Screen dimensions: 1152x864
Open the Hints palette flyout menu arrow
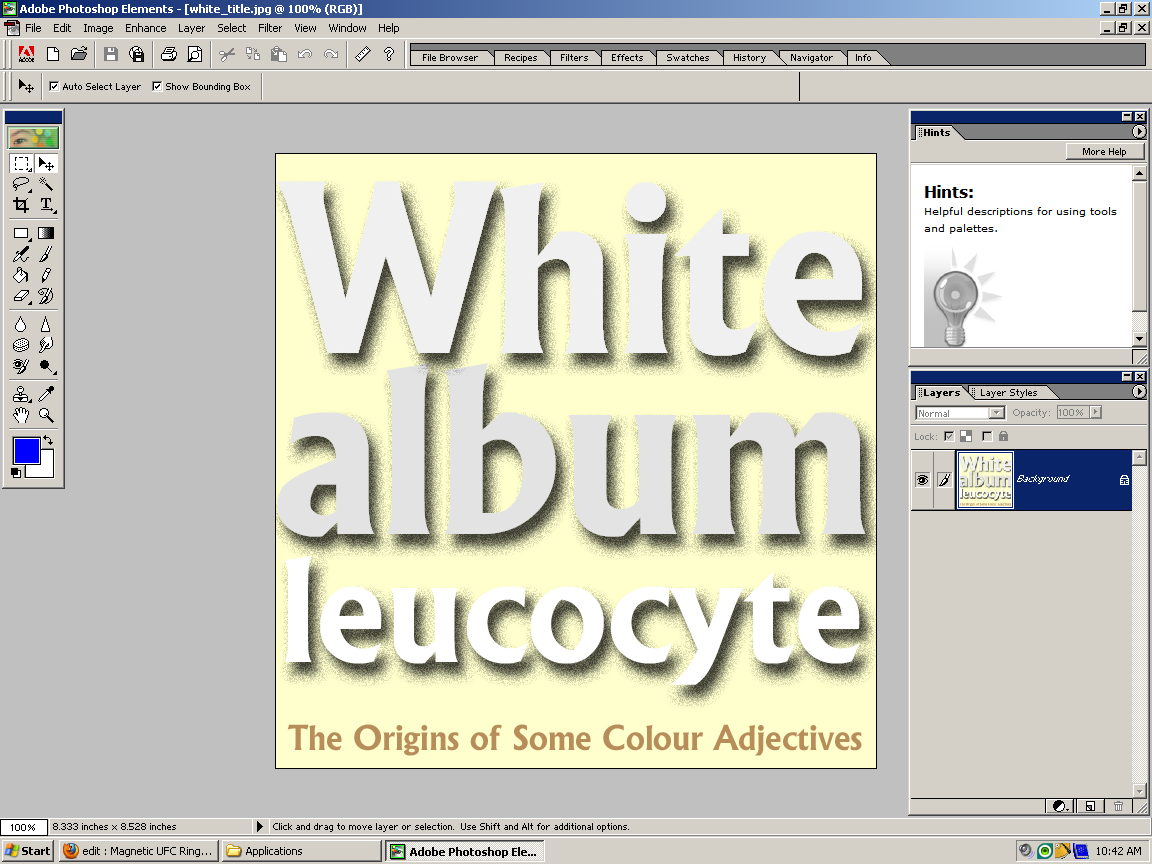[1139, 132]
